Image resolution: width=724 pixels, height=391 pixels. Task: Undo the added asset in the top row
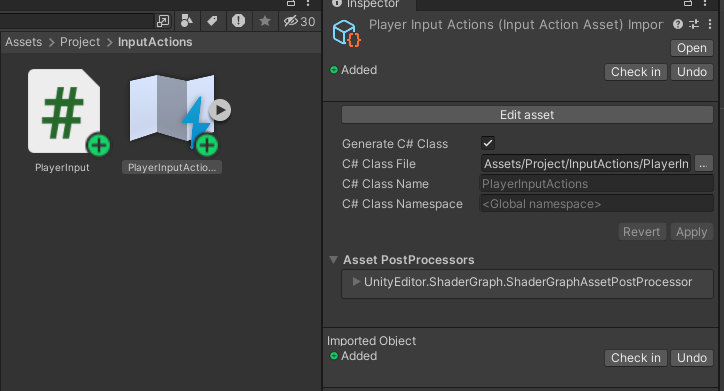pos(692,72)
